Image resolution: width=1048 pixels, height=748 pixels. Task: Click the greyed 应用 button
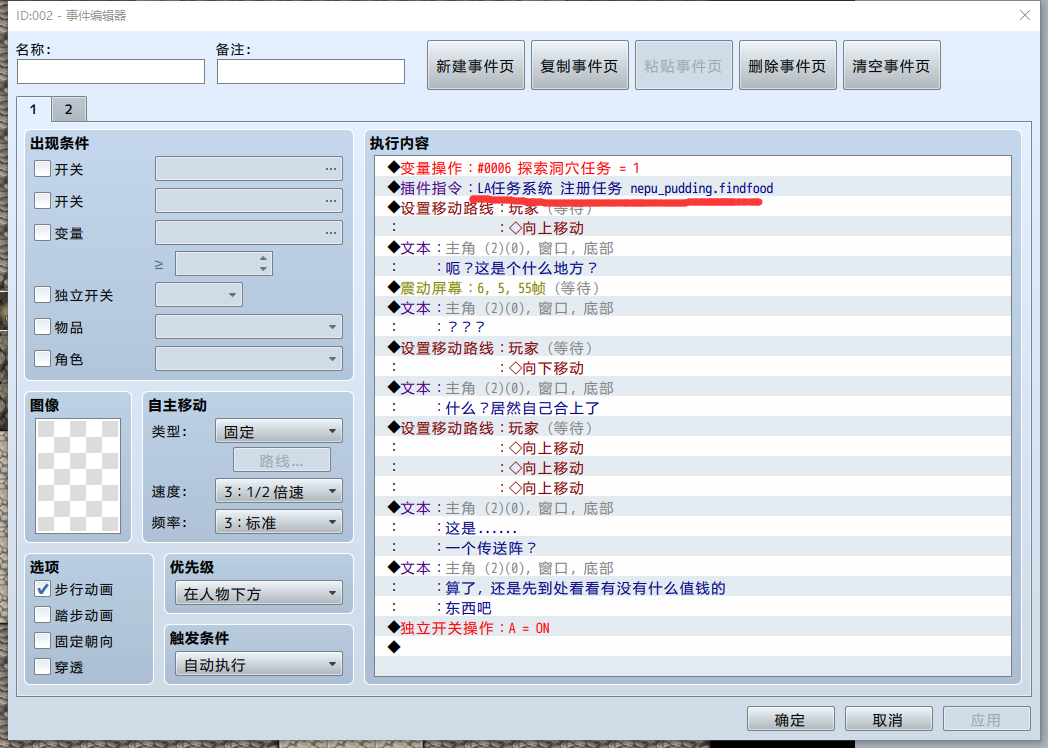click(x=986, y=719)
